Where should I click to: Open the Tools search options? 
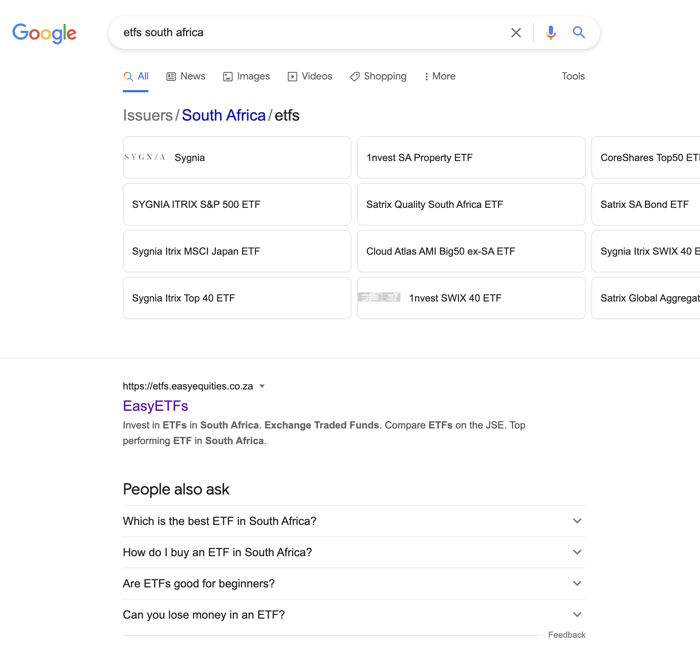[573, 76]
